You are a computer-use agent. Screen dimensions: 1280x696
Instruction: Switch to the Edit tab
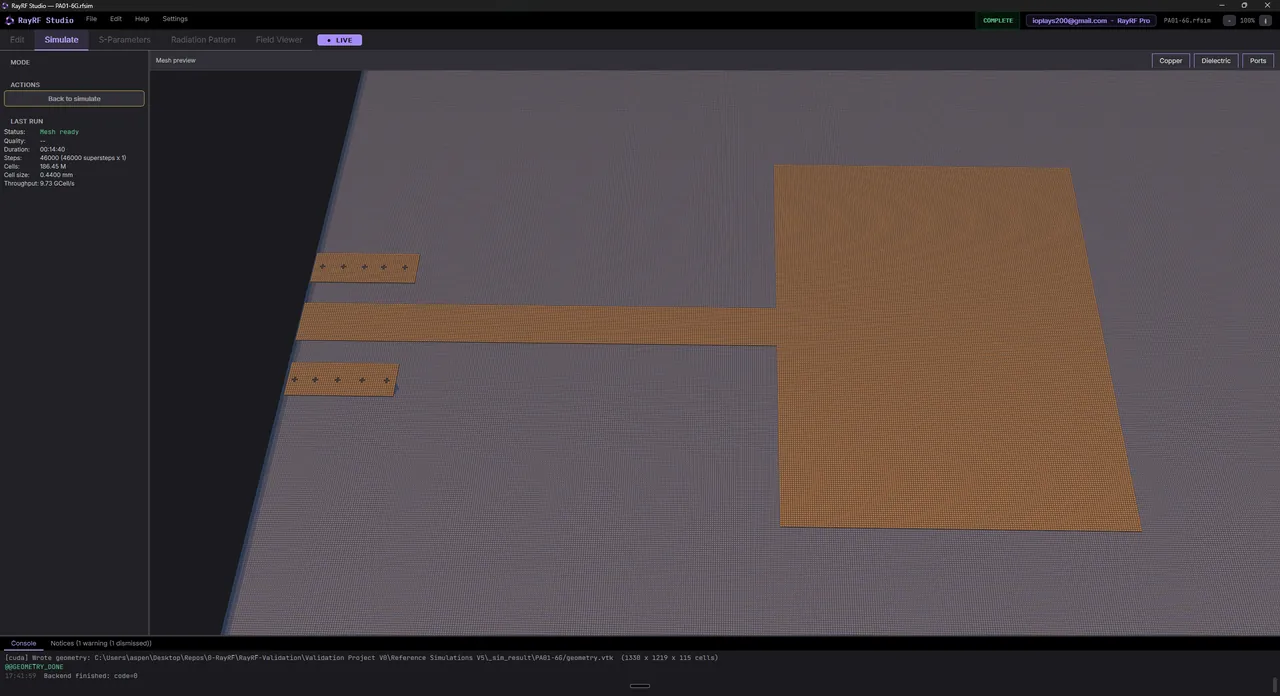[x=17, y=40]
